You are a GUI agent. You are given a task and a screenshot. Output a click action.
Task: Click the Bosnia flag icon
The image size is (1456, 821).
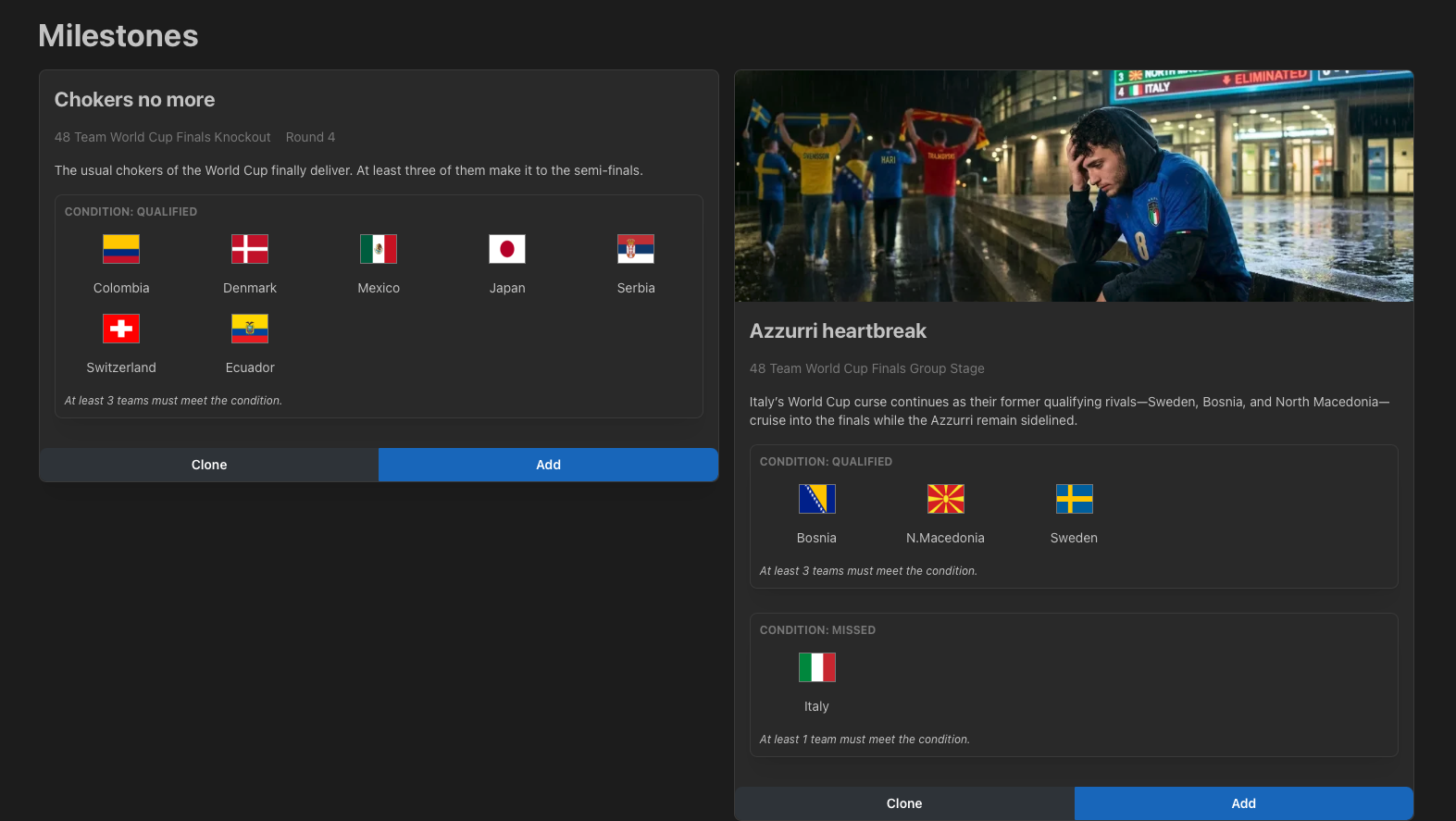pos(816,499)
